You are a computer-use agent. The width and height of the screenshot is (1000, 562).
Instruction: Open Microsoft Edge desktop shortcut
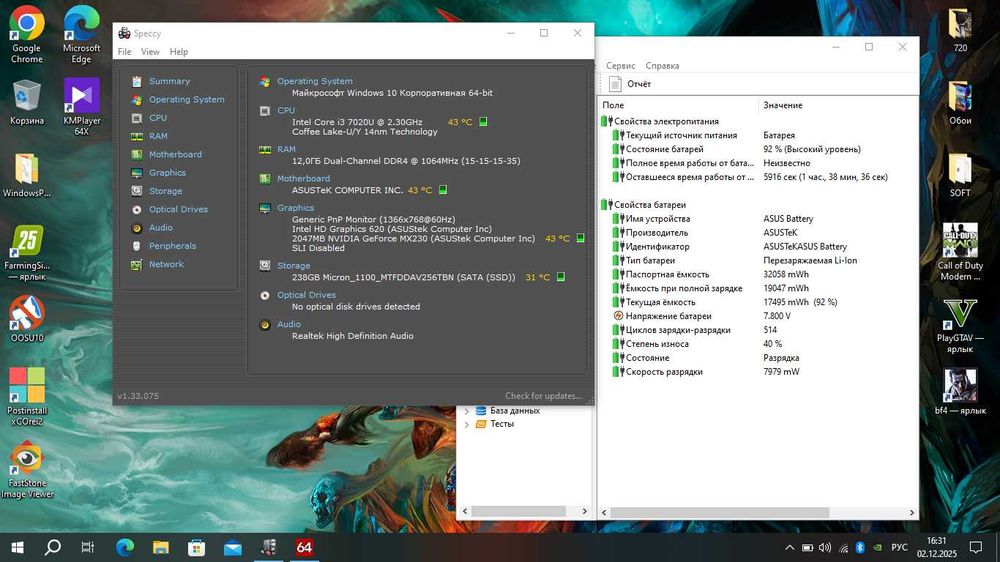click(x=81, y=34)
